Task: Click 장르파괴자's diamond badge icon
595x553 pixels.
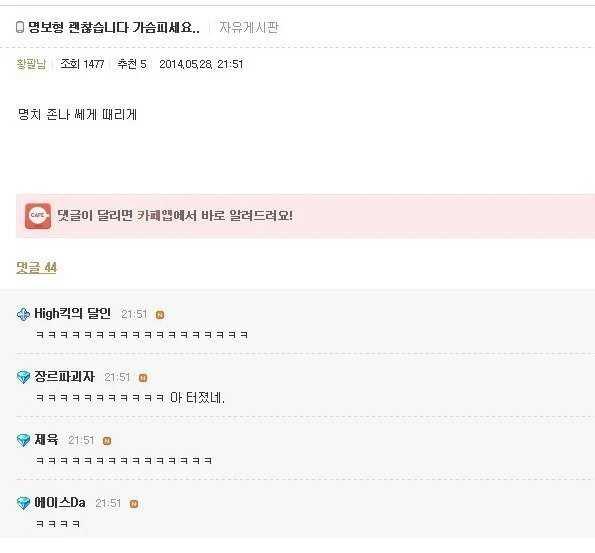Action: coord(24,377)
